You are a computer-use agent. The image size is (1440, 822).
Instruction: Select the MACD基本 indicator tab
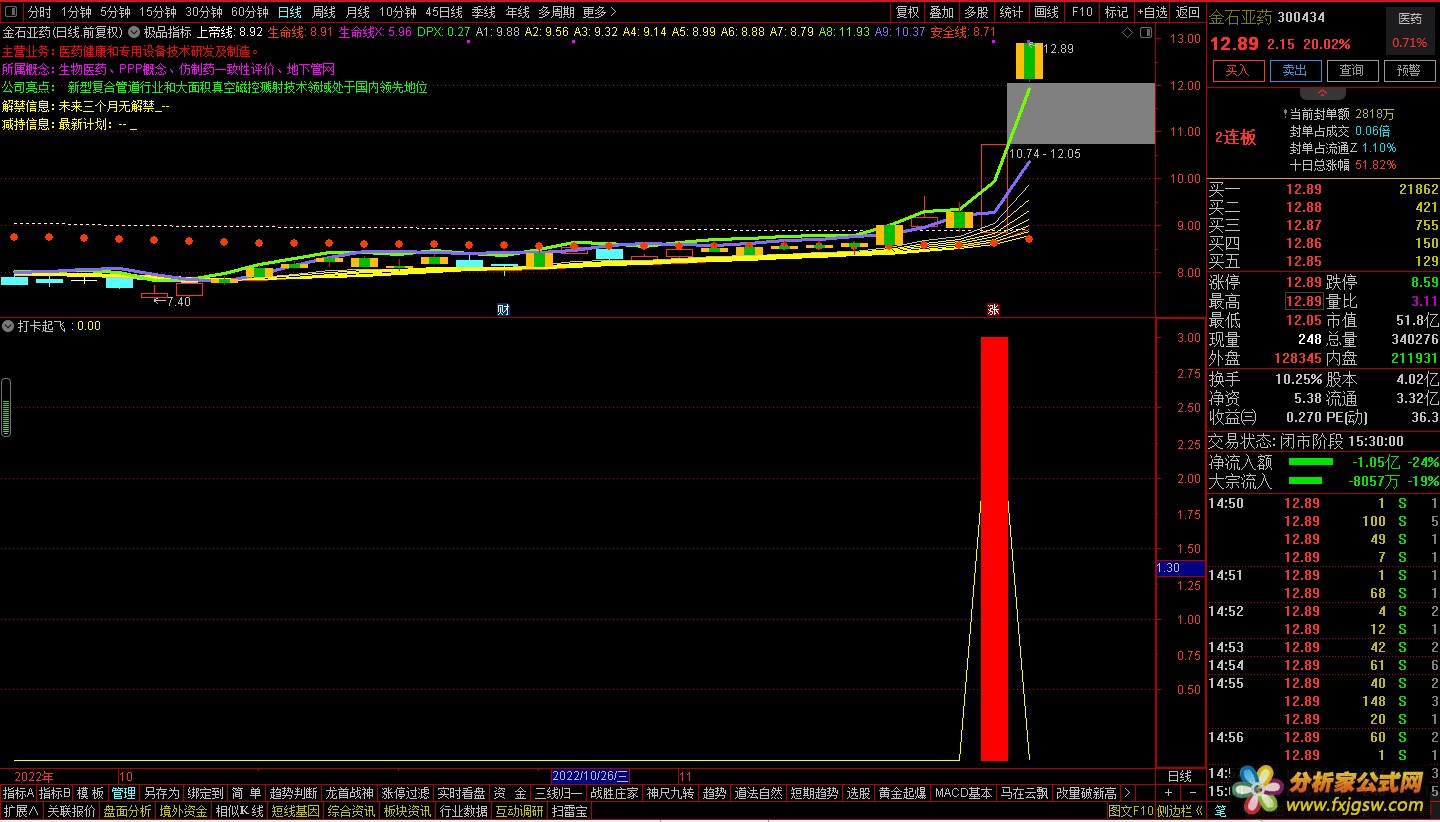coord(964,793)
